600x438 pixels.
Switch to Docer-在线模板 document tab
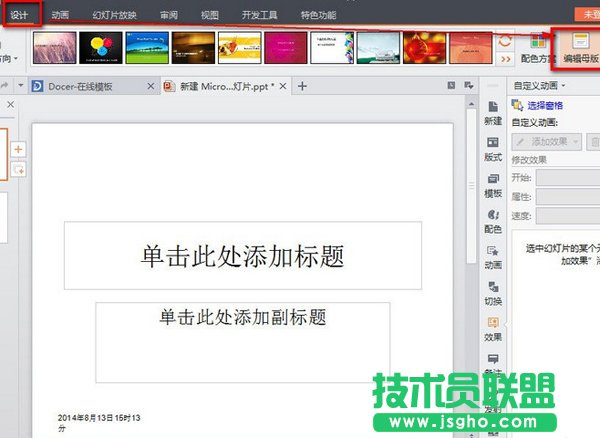[x=80, y=86]
